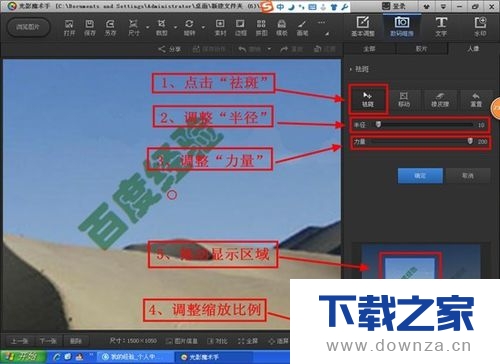Go to 下一张 (Next image)

[x=48, y=341]
